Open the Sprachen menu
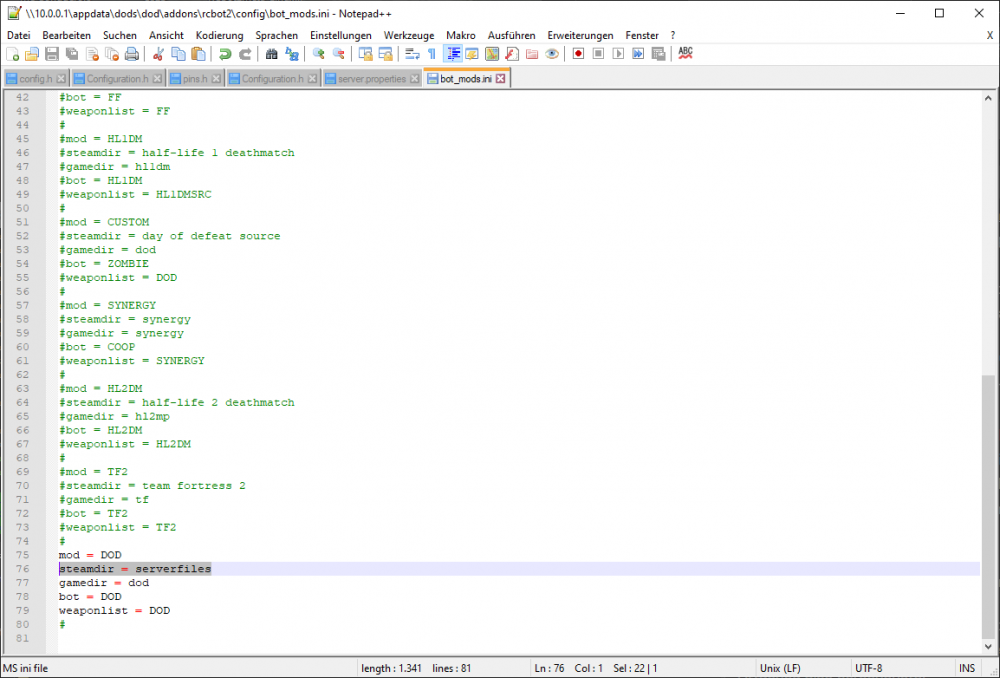The image size is (1000, 678). coord(276,35)
